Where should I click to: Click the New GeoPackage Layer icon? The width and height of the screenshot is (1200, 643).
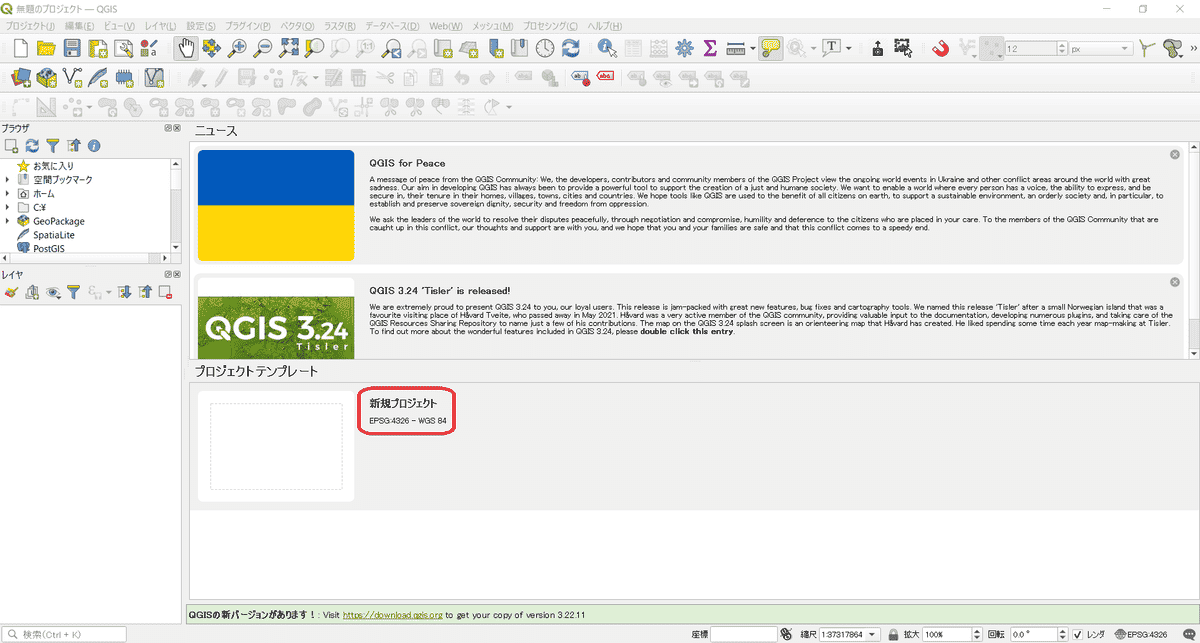pyautogui.click(x=46, y=77)
